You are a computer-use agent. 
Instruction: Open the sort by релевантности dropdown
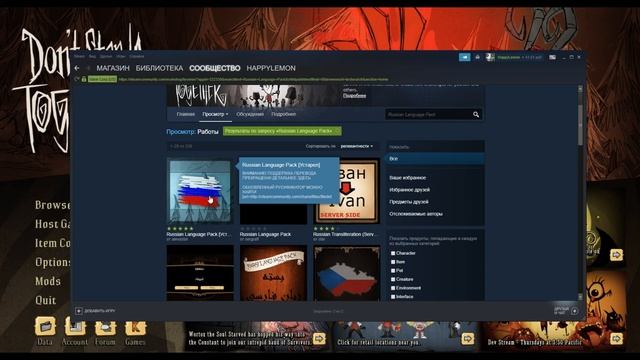[357, 146]
